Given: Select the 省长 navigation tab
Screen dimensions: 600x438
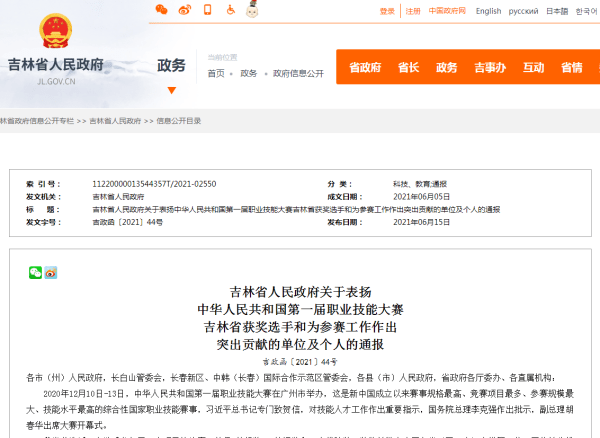Looking at the screenshot, I should tap(408, 67).
